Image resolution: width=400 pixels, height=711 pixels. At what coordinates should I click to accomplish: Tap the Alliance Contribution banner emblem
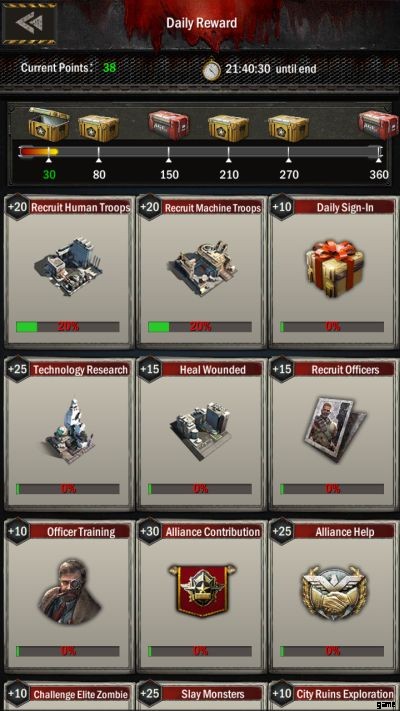(x=202, y=590)
